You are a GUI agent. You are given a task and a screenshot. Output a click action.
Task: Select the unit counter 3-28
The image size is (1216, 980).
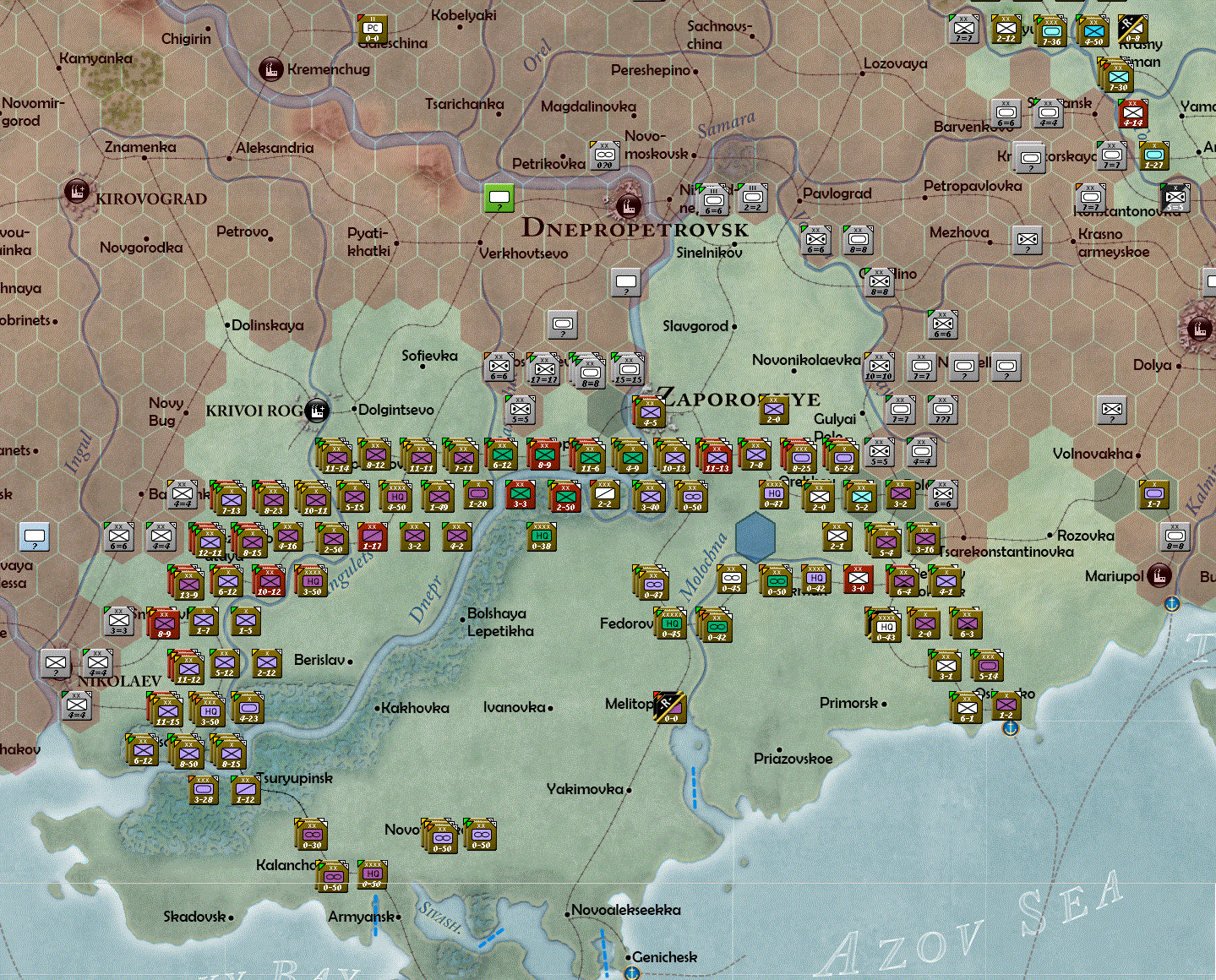[x=204, y=790]
